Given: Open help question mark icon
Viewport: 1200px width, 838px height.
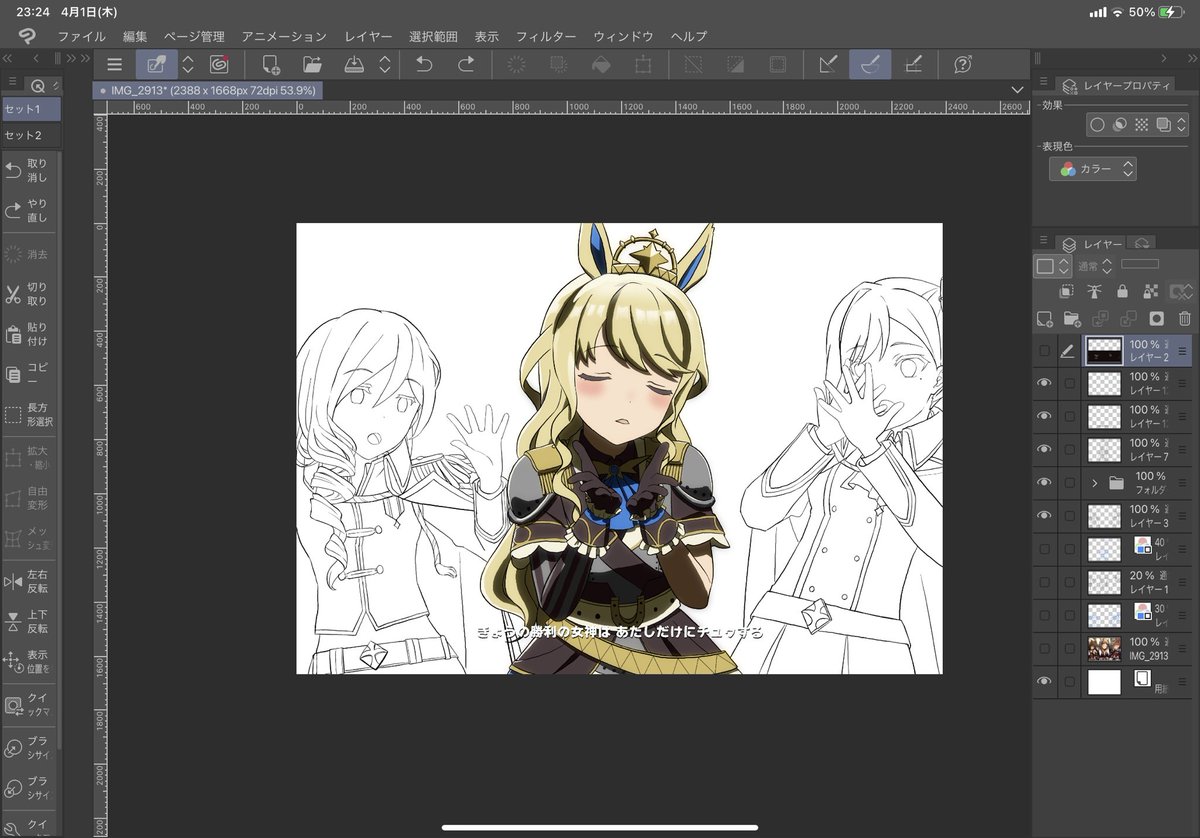Looking at the screenshot, I should click(963, 65).
